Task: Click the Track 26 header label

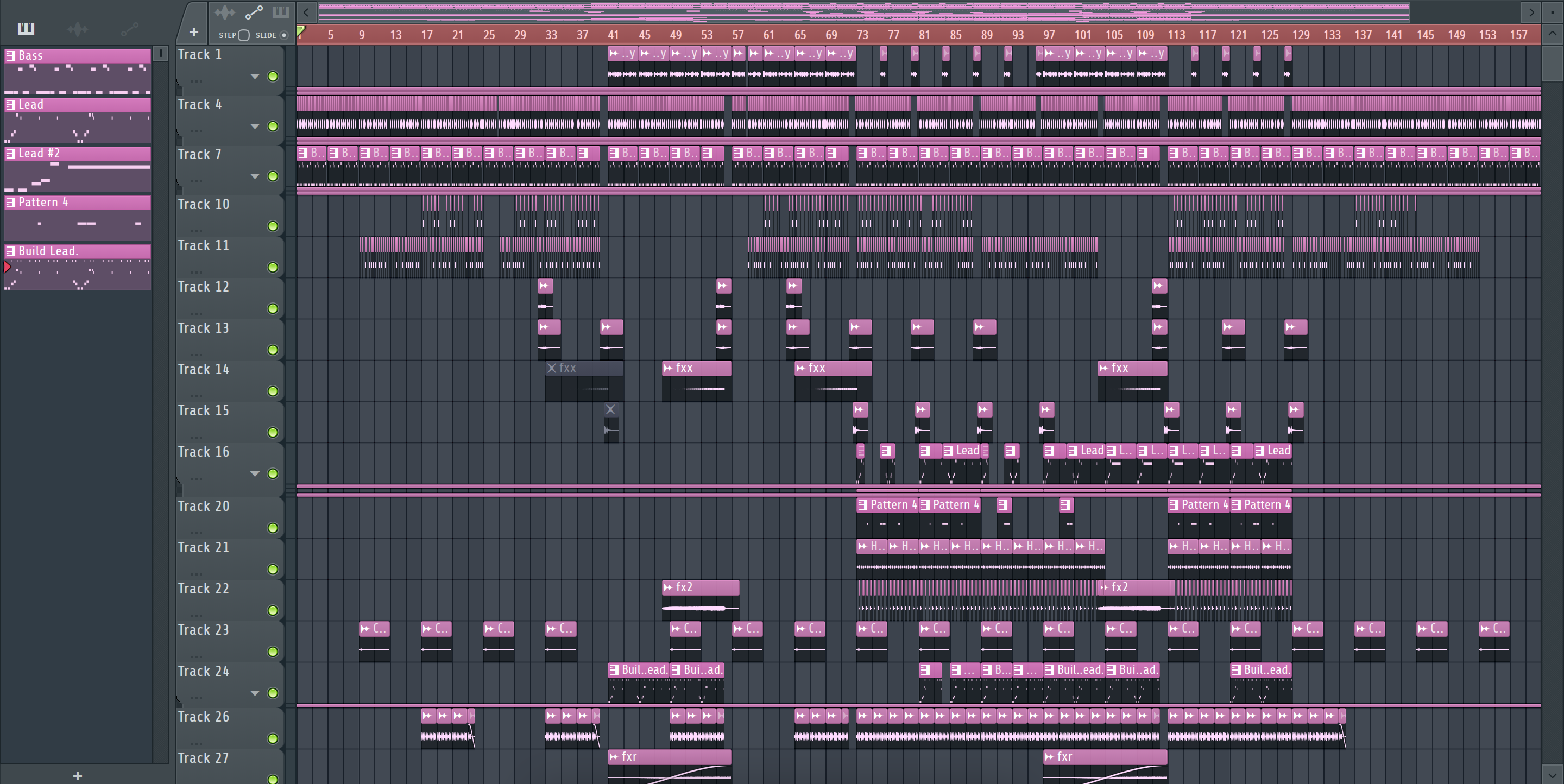Action: (x=204, y=717)
